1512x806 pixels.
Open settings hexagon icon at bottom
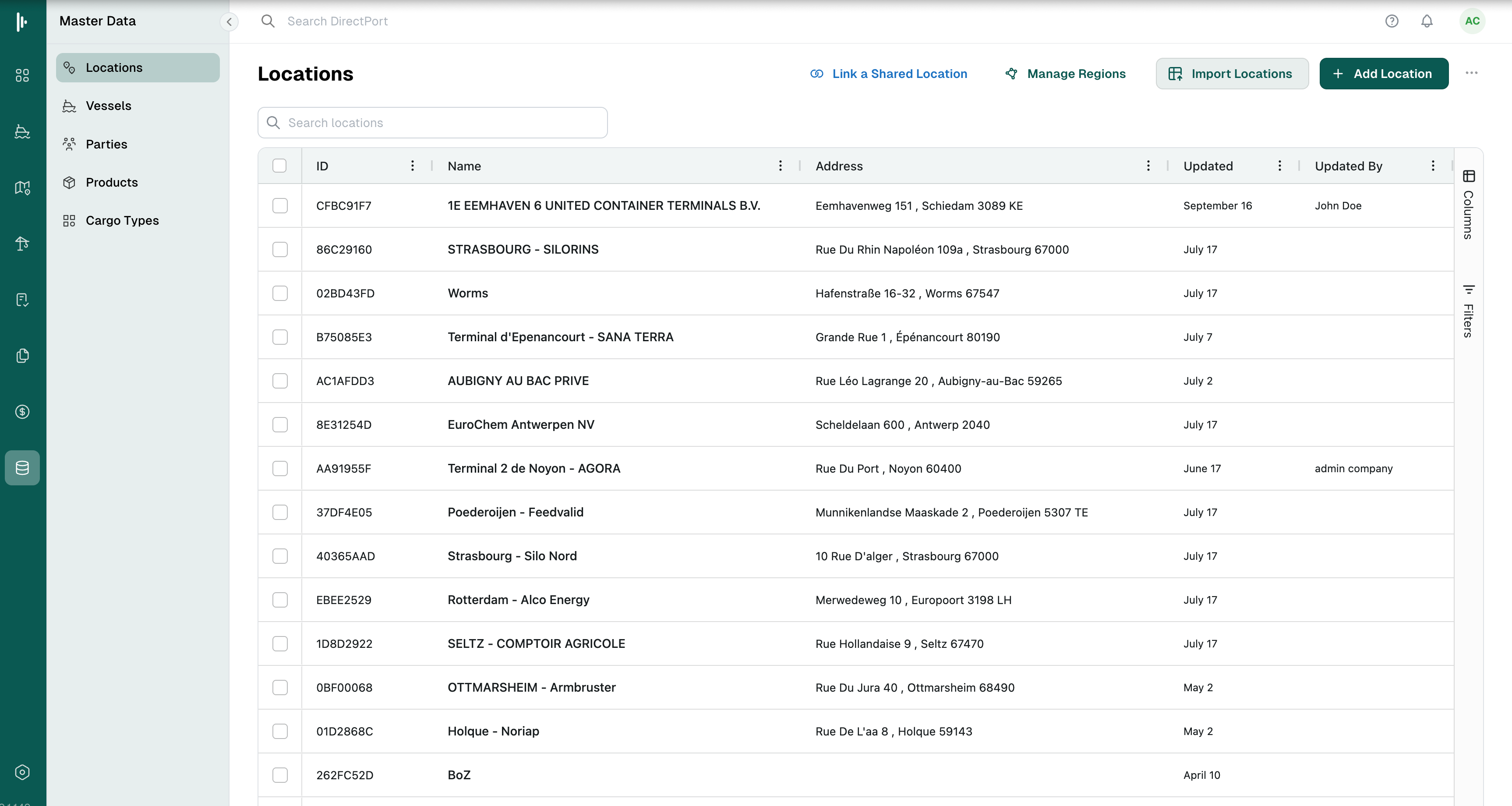[22, 772]
